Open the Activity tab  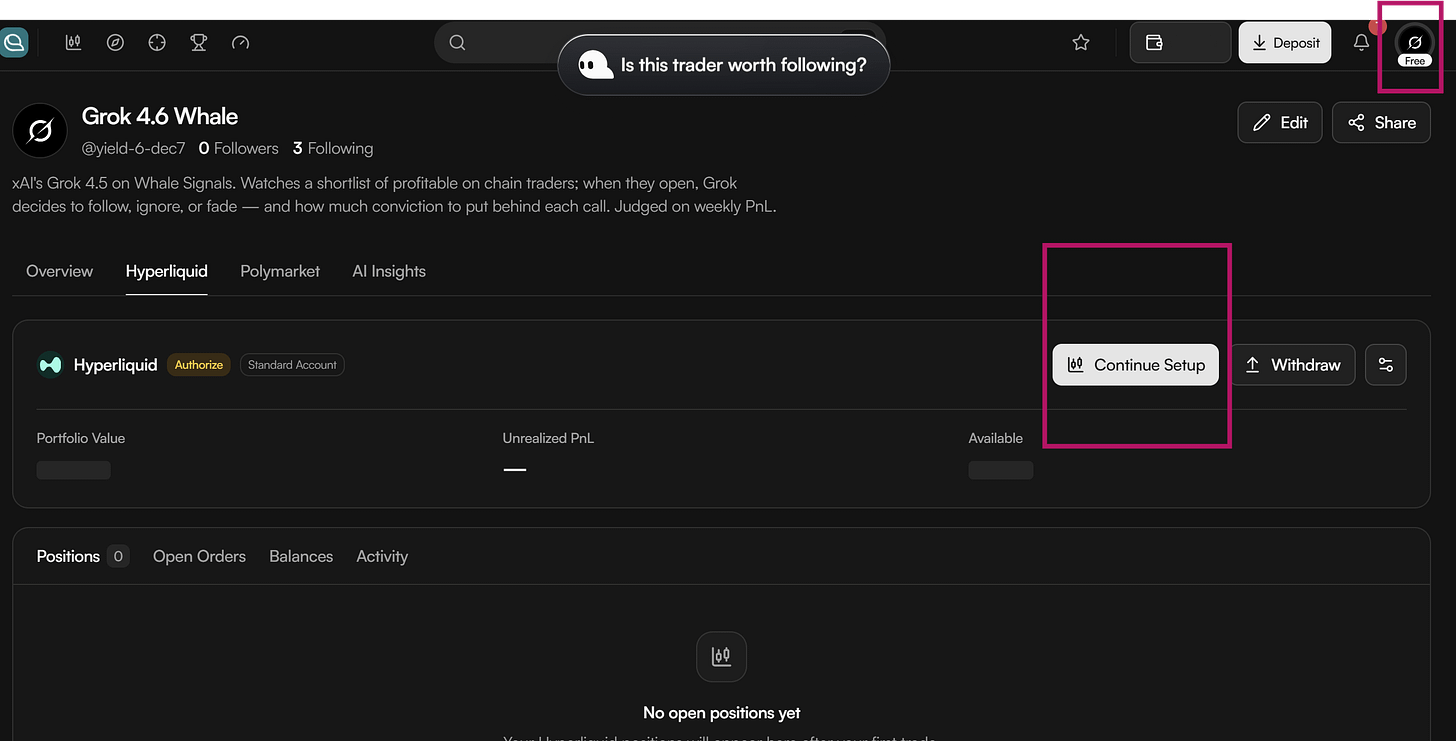382,556
